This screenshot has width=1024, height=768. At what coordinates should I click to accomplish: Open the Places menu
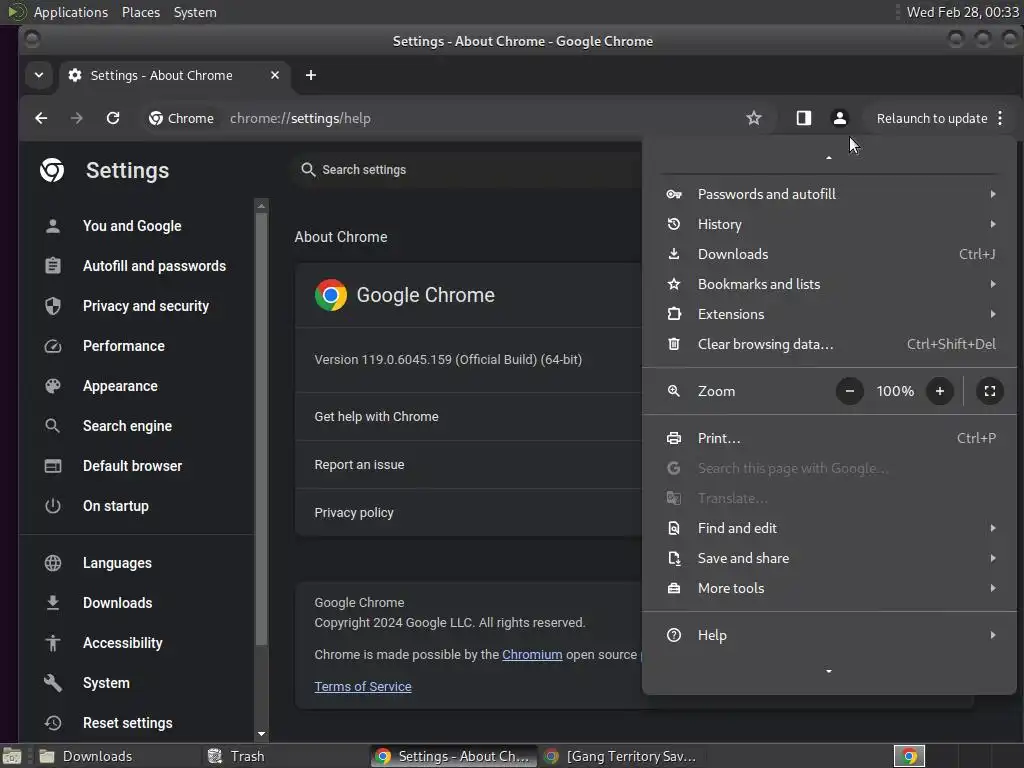coord(140,12)
